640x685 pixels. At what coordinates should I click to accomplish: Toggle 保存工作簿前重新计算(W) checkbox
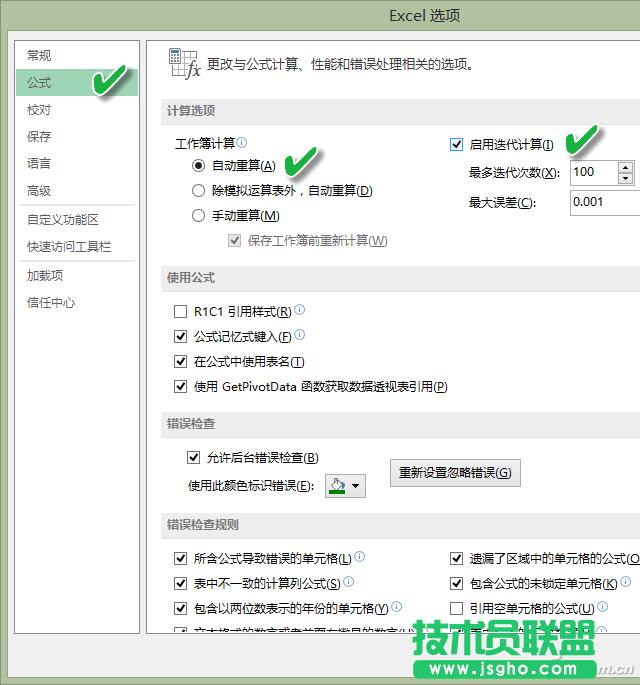click(235, 240)
